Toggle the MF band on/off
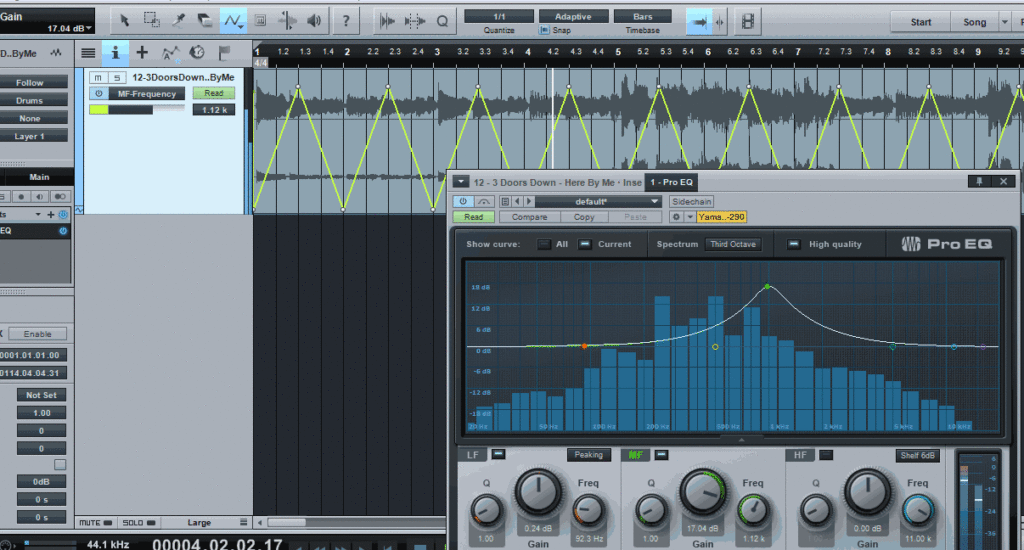Viewport: 1024px width, 550px height. [662, 454]
